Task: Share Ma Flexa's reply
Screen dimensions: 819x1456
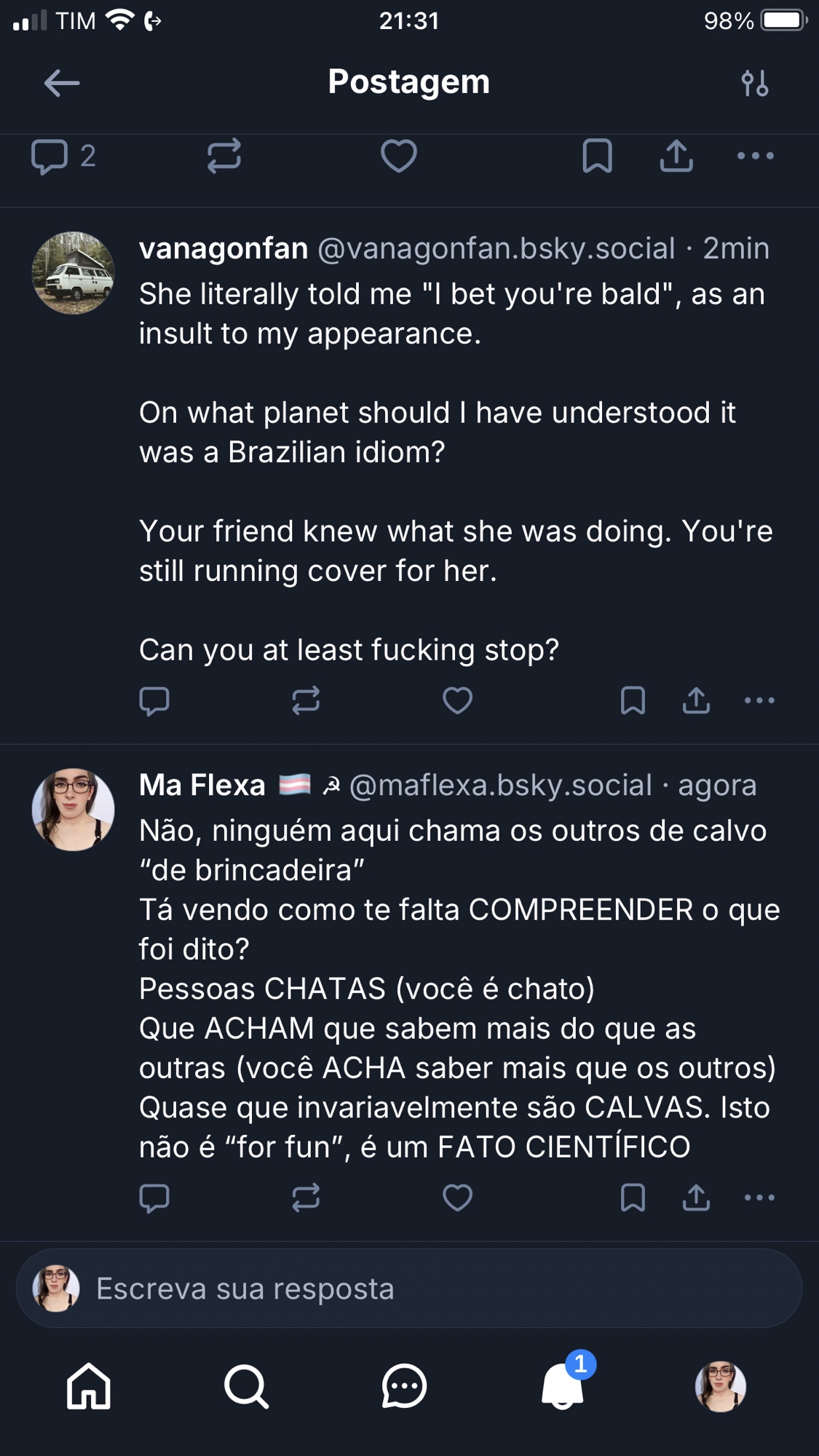Action: pyautogui.click(x=696, y=1198)
